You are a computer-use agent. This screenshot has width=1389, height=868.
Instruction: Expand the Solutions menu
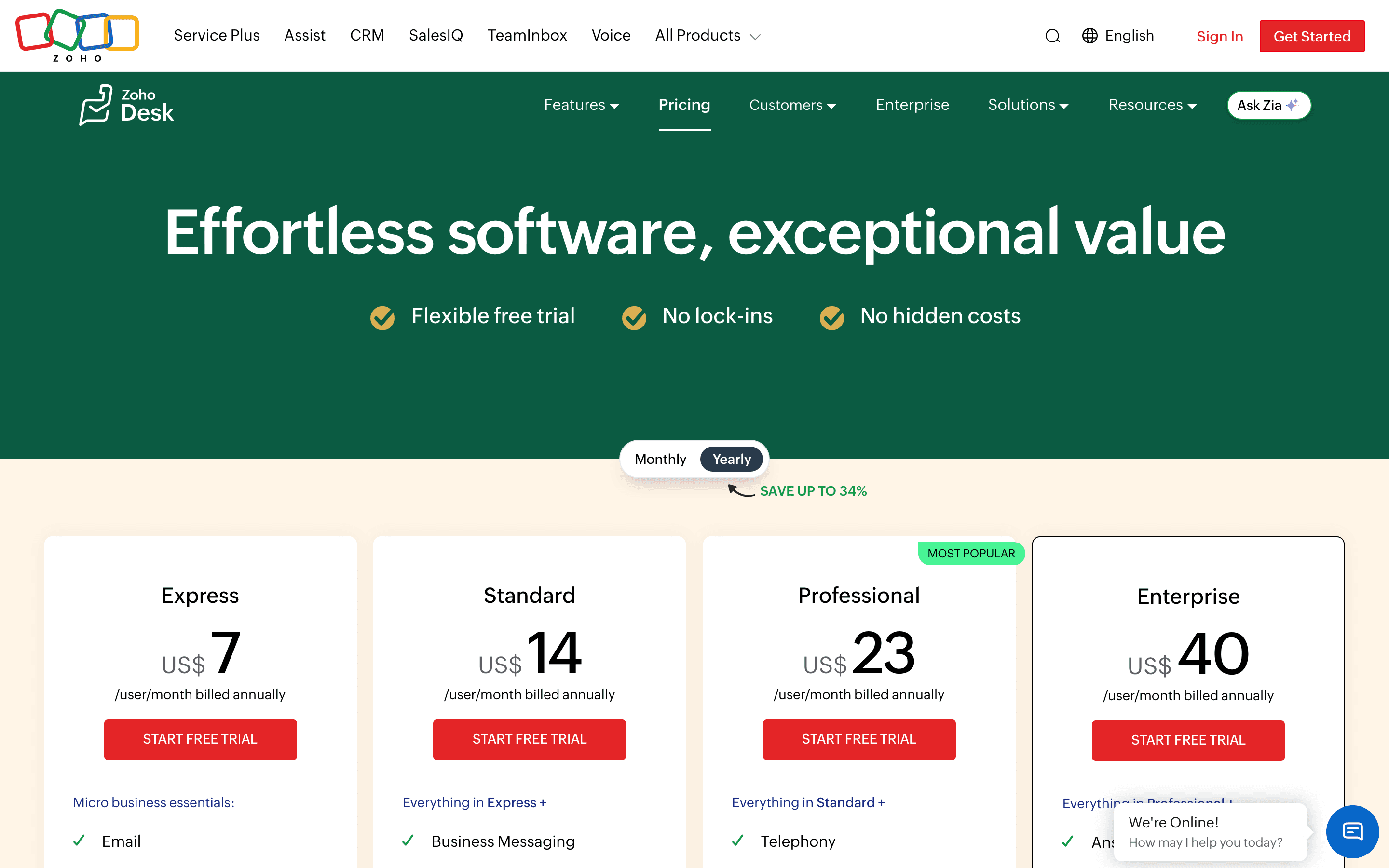pyautogui.click(x=1028, y=105)
